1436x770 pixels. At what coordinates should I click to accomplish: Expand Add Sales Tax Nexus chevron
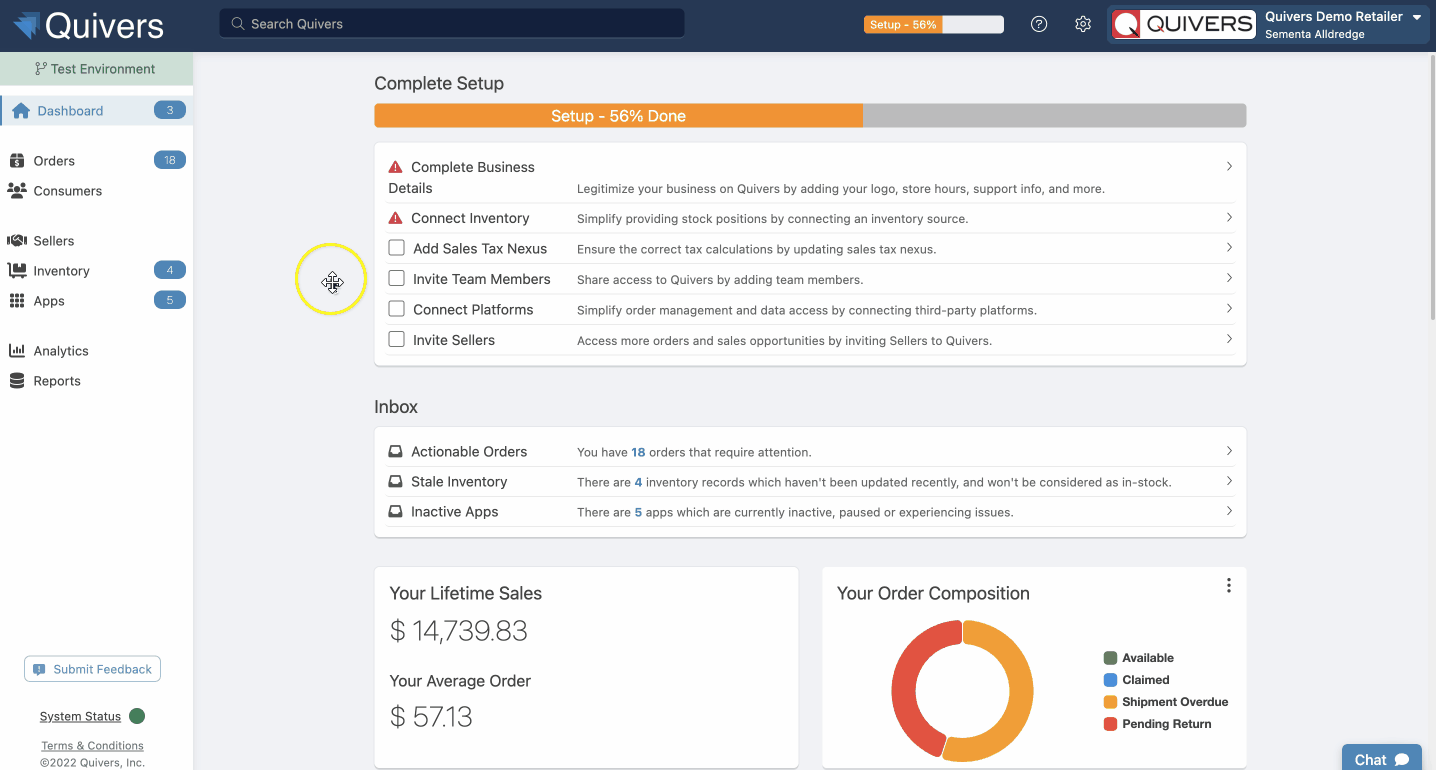point(1229,247)
